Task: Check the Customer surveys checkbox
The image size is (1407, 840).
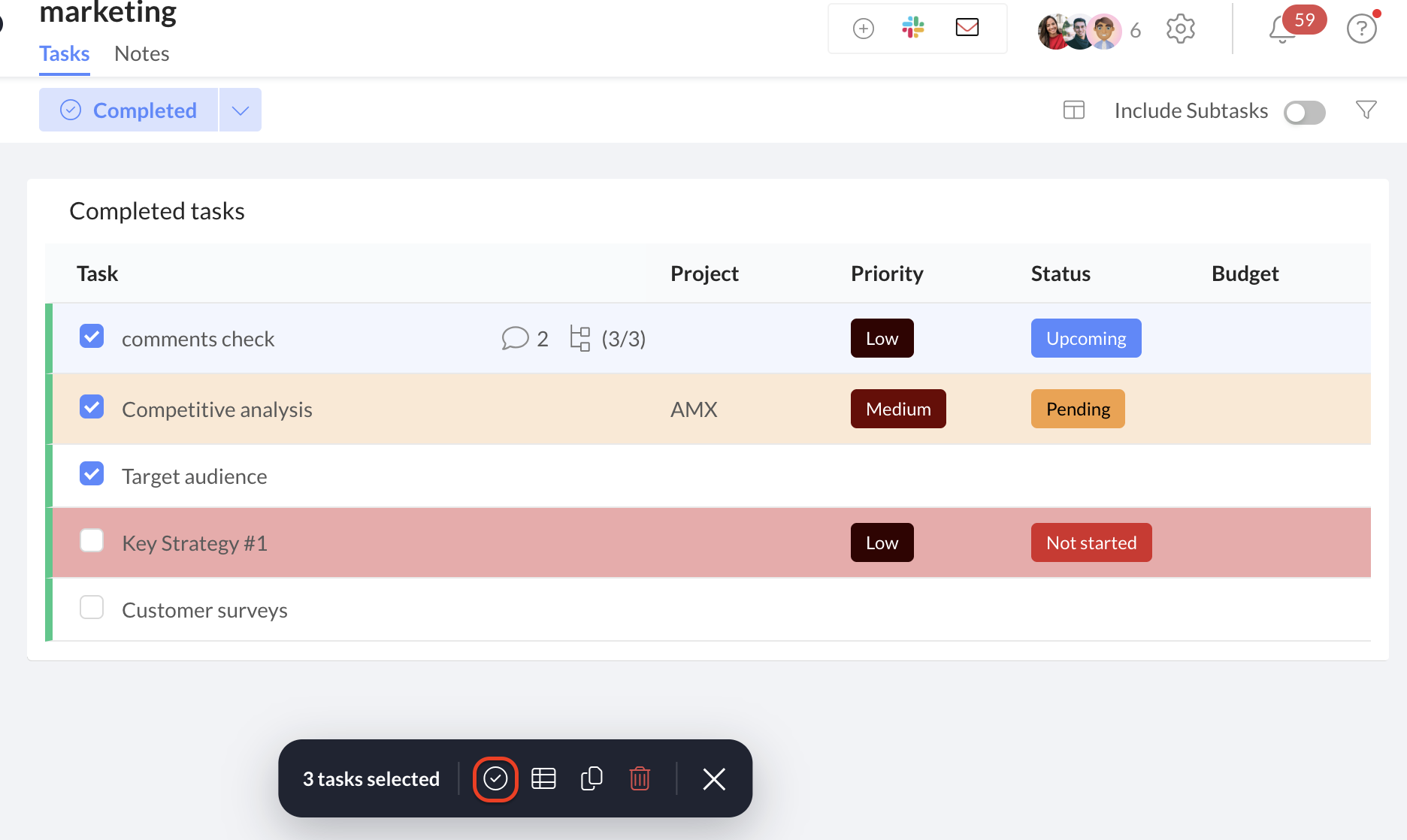Action: point(92,607)
